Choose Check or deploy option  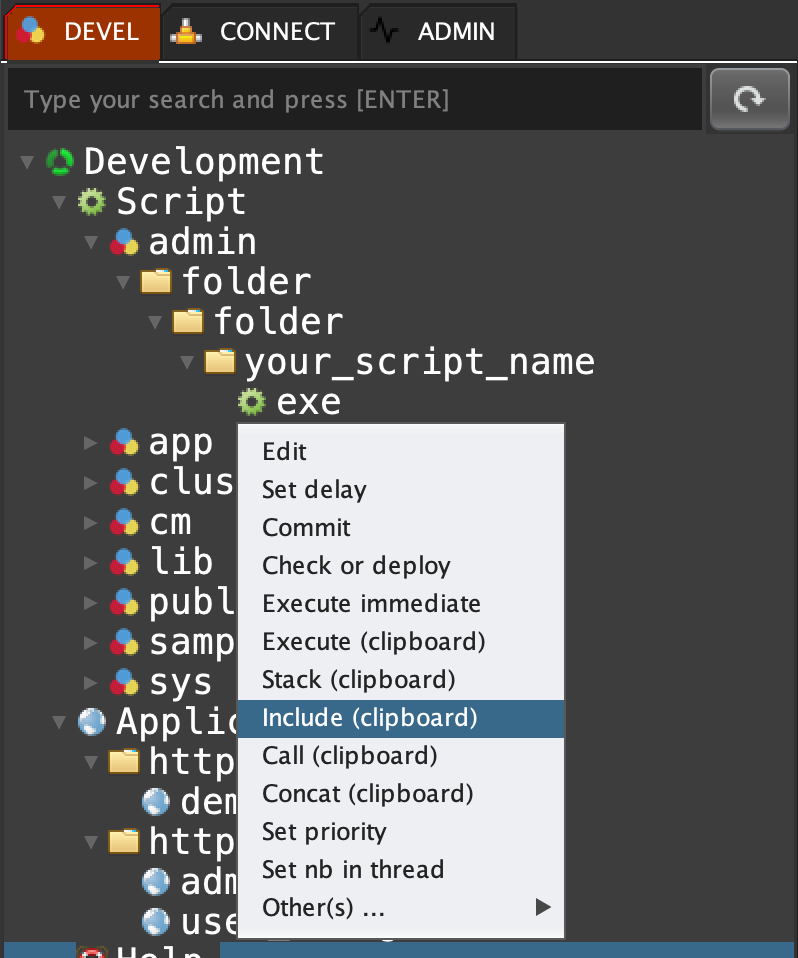(x=356, y=566)
